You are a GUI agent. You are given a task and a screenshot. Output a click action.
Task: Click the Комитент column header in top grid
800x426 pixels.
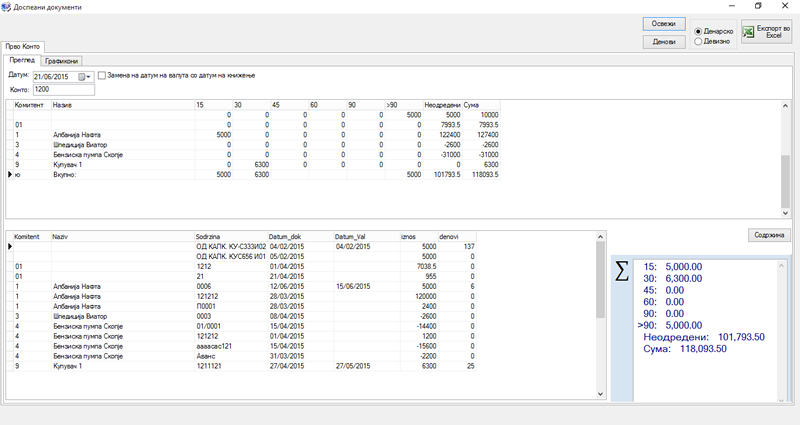point(32,105)
